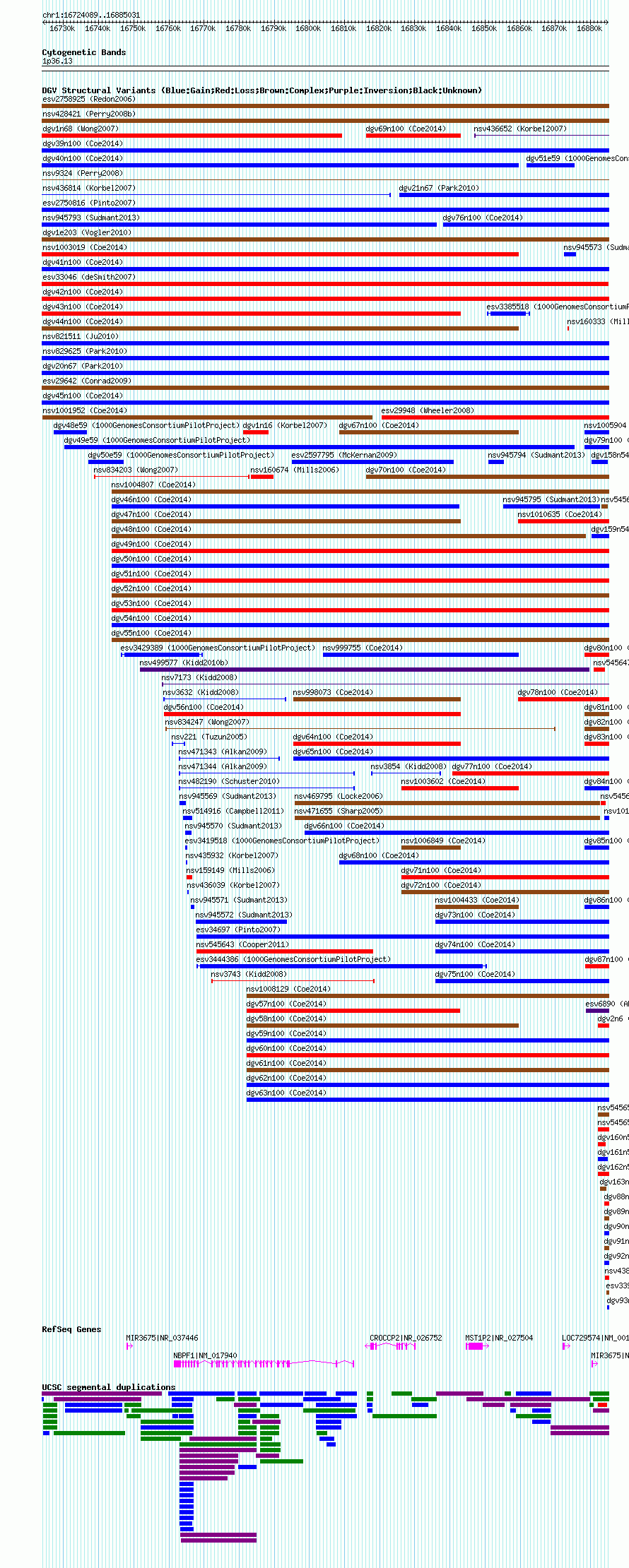Screen dimensions: 629x1568
Task: Click nsv499577 (Kidd2010b) inversion label
Action: click(184, 663)
